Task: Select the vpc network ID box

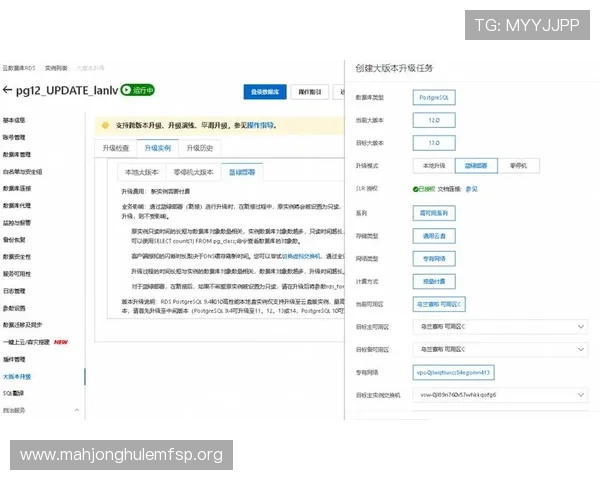Action: coord(453,372)
